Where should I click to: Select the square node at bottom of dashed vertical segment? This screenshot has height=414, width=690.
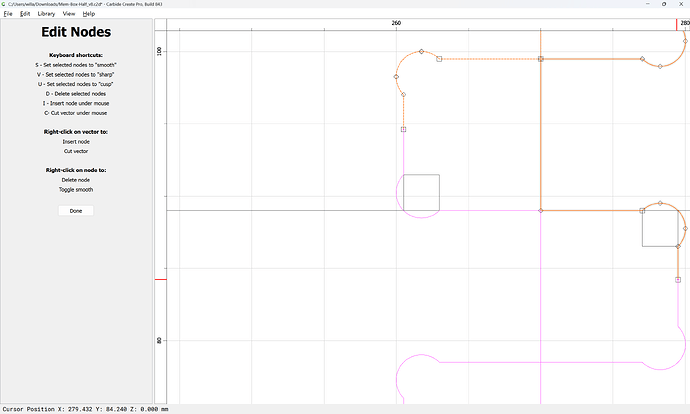click(404, 129)
